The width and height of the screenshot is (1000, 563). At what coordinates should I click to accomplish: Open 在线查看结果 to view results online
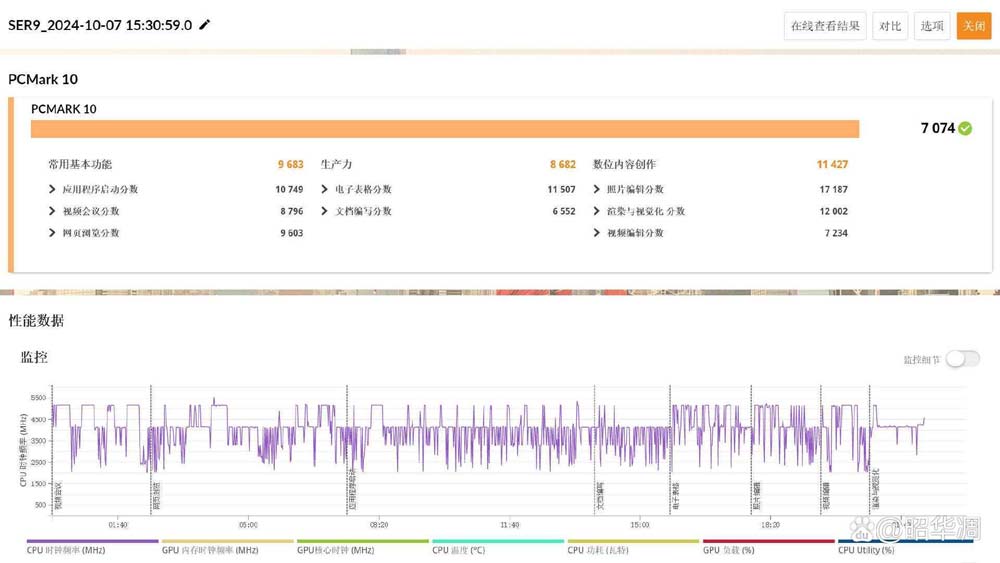click(x=825, y=26)
